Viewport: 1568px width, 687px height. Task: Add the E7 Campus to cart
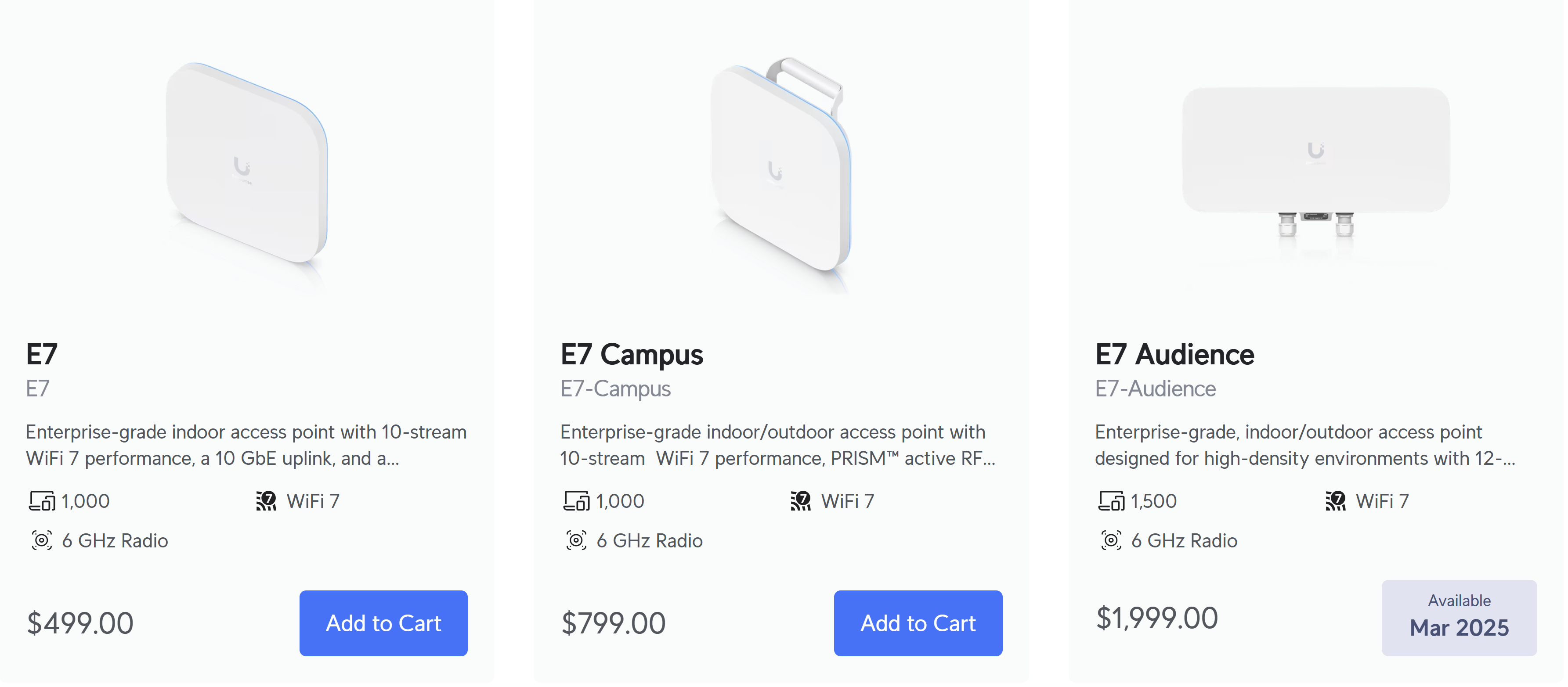click(918, 624)
